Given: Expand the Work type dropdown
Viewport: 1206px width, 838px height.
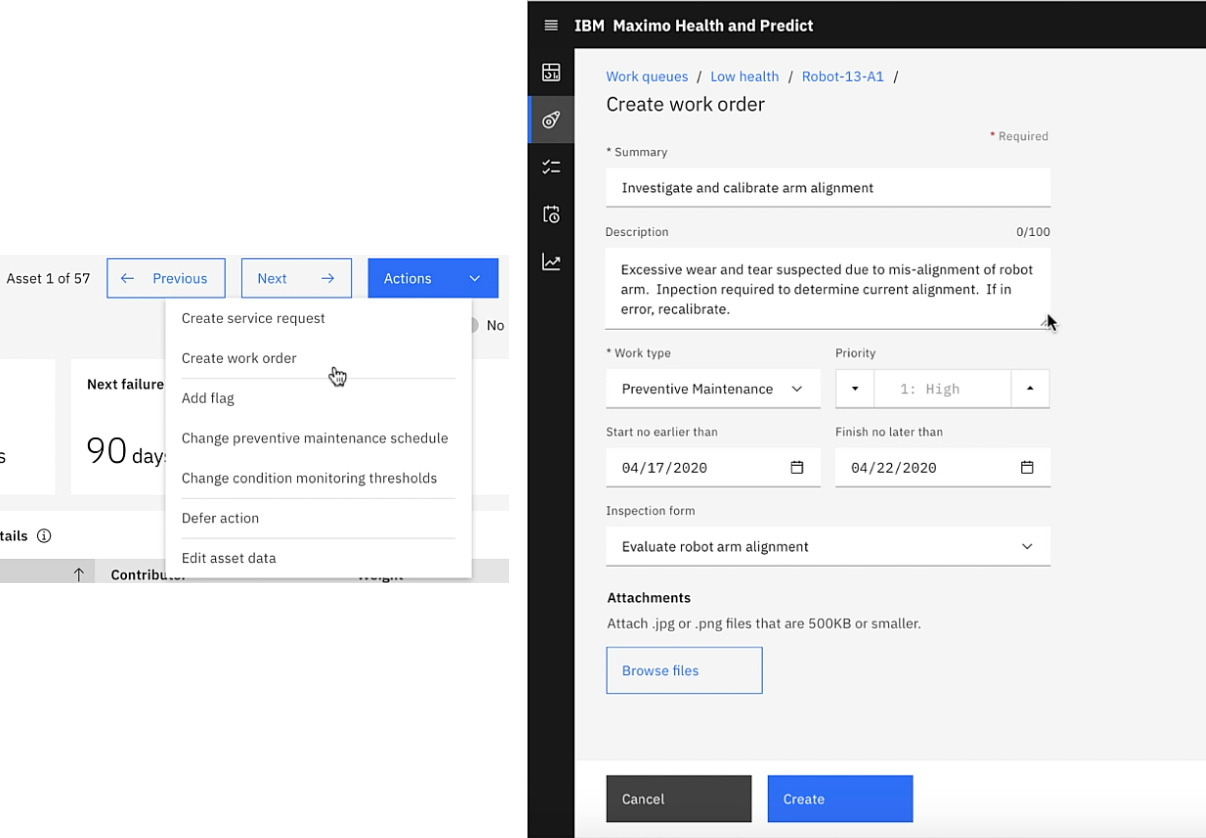Looking at the screenshot, I should (x=713, y=389).
